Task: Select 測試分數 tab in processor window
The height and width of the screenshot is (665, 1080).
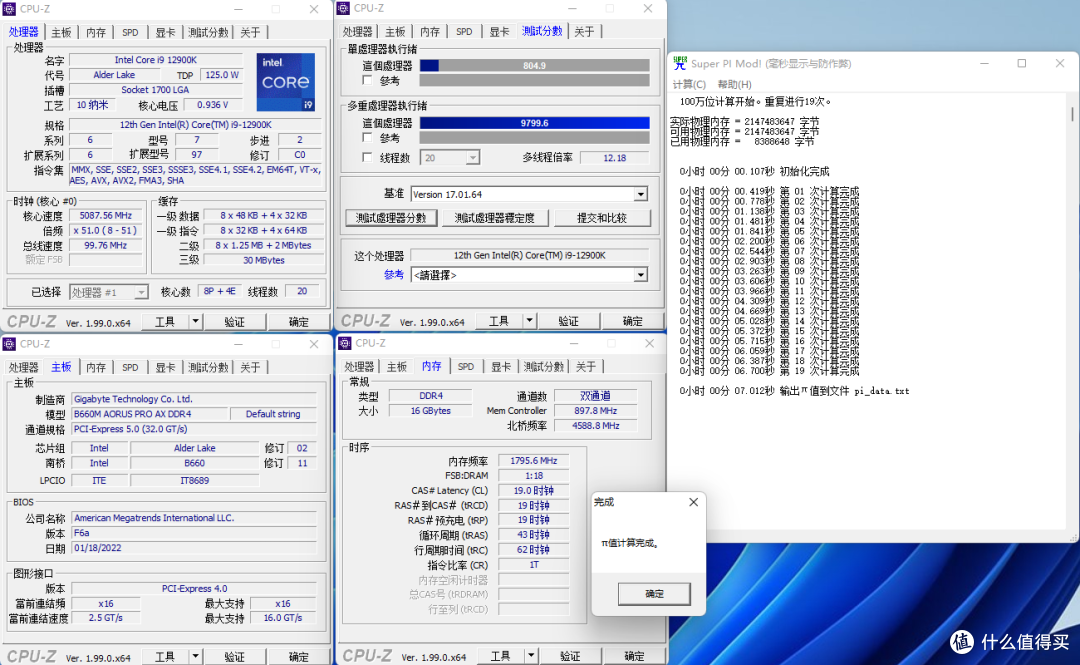Action: click(208, 32)
